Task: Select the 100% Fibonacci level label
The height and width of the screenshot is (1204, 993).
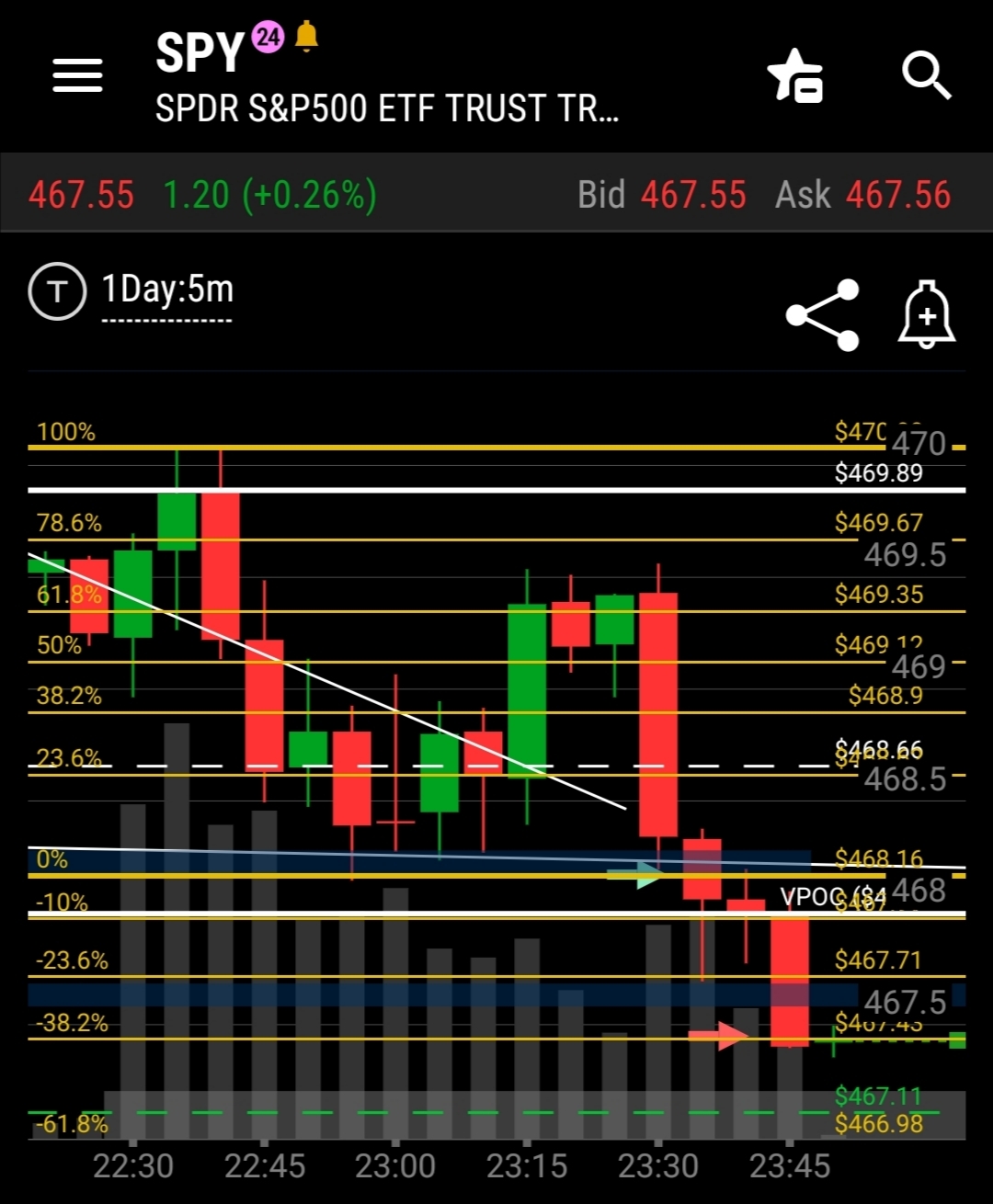Action: (65, 431)
